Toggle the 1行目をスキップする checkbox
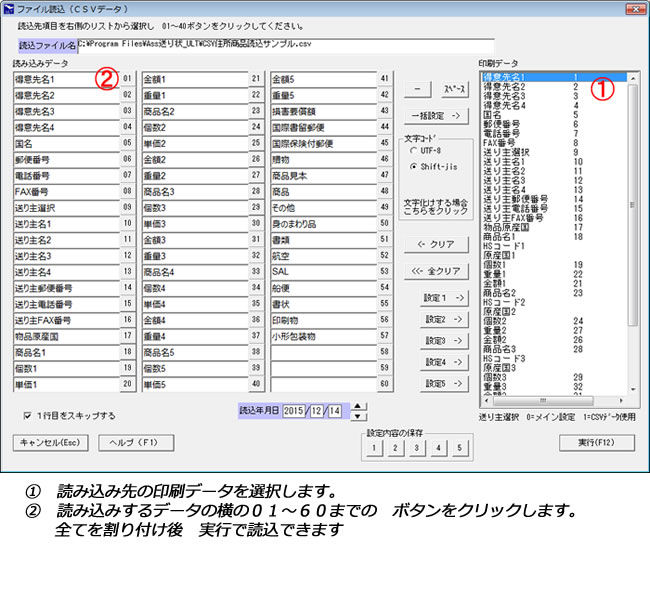This screenshot has width=650, height=600. coord(27,415)
